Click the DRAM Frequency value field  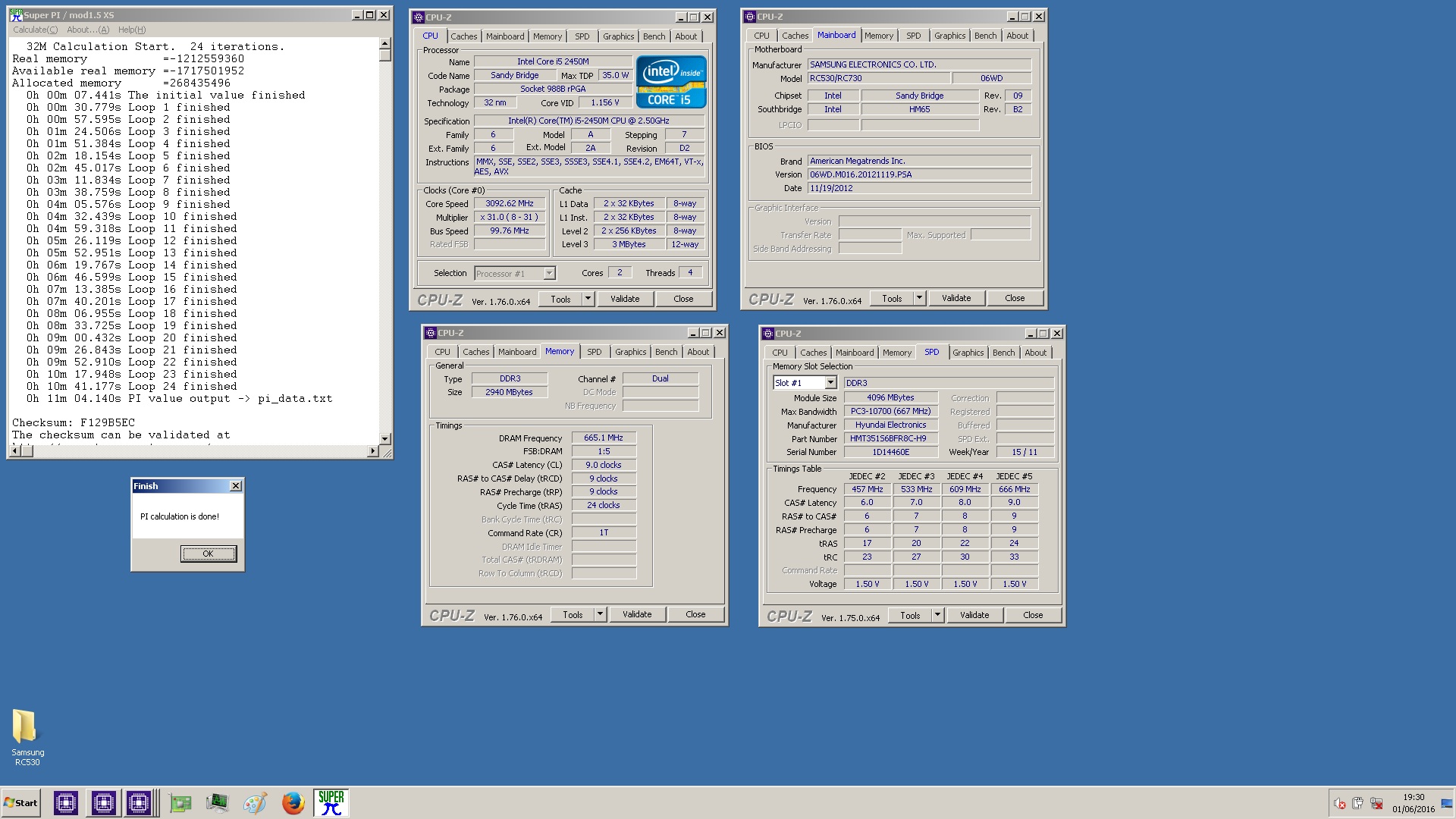tap(604, 438)
